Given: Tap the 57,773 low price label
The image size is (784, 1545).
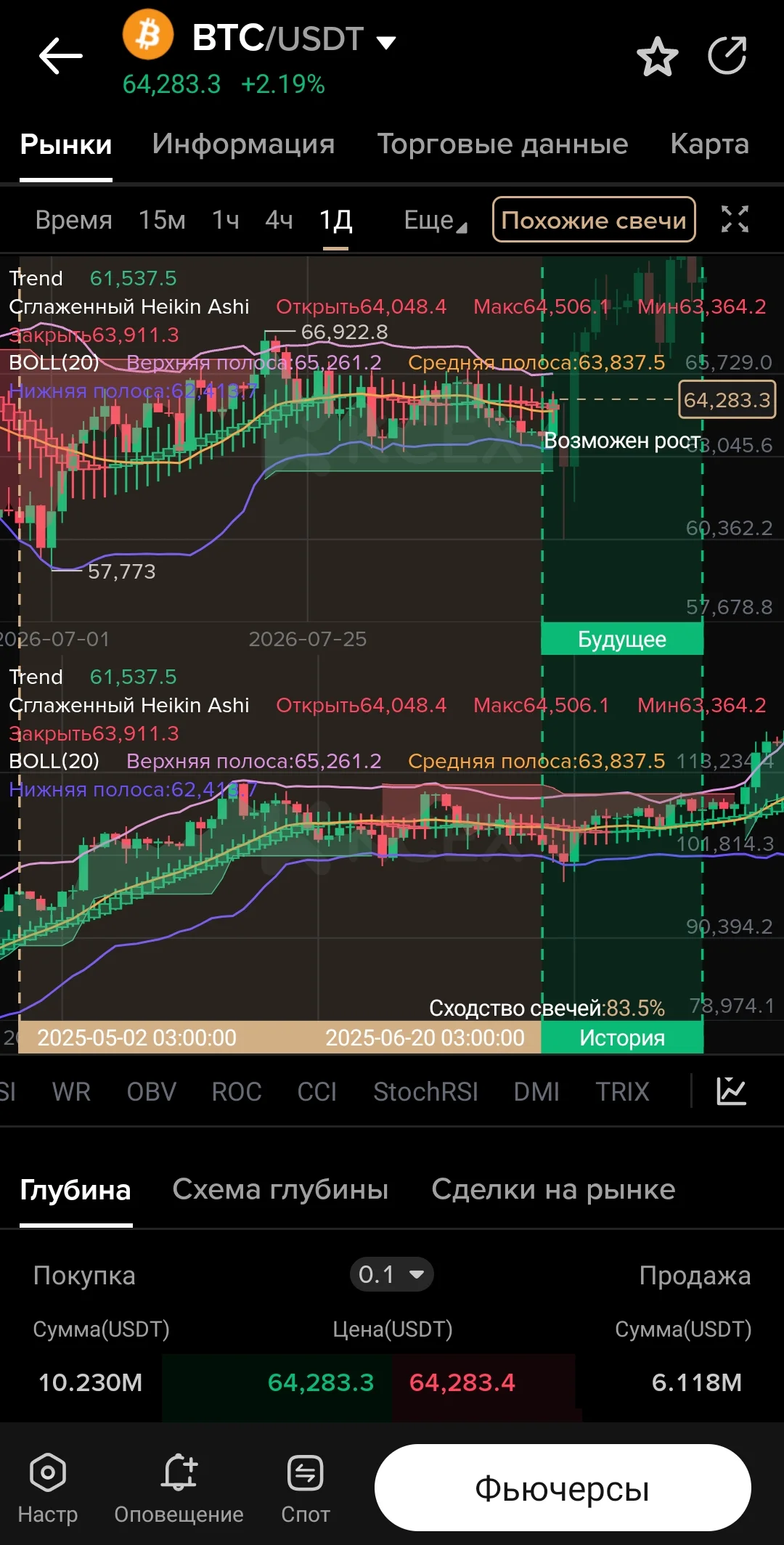Looking at the screenshot, I should (122, 571).
